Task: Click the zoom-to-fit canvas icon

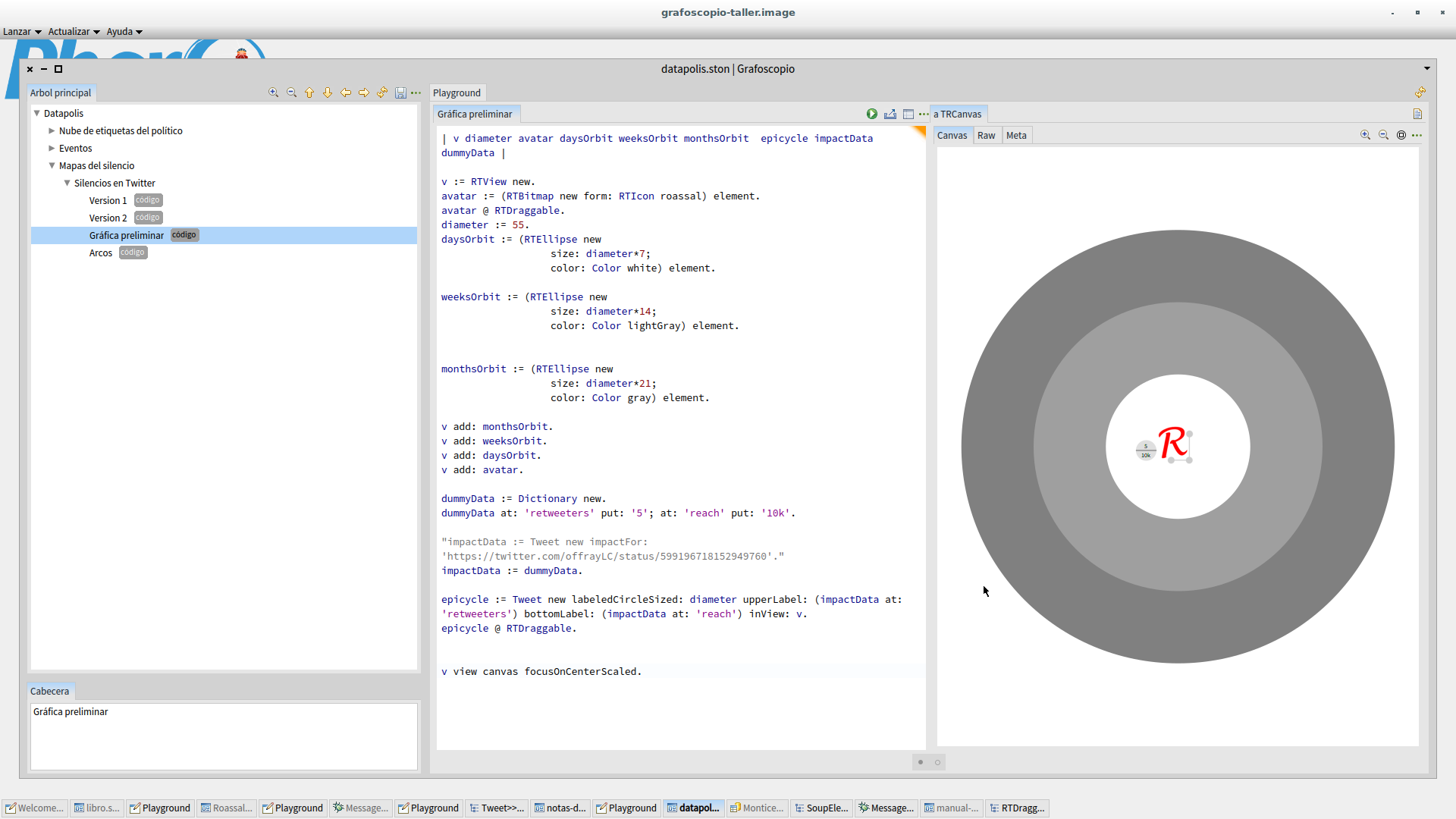Action: pos(1401,135)
